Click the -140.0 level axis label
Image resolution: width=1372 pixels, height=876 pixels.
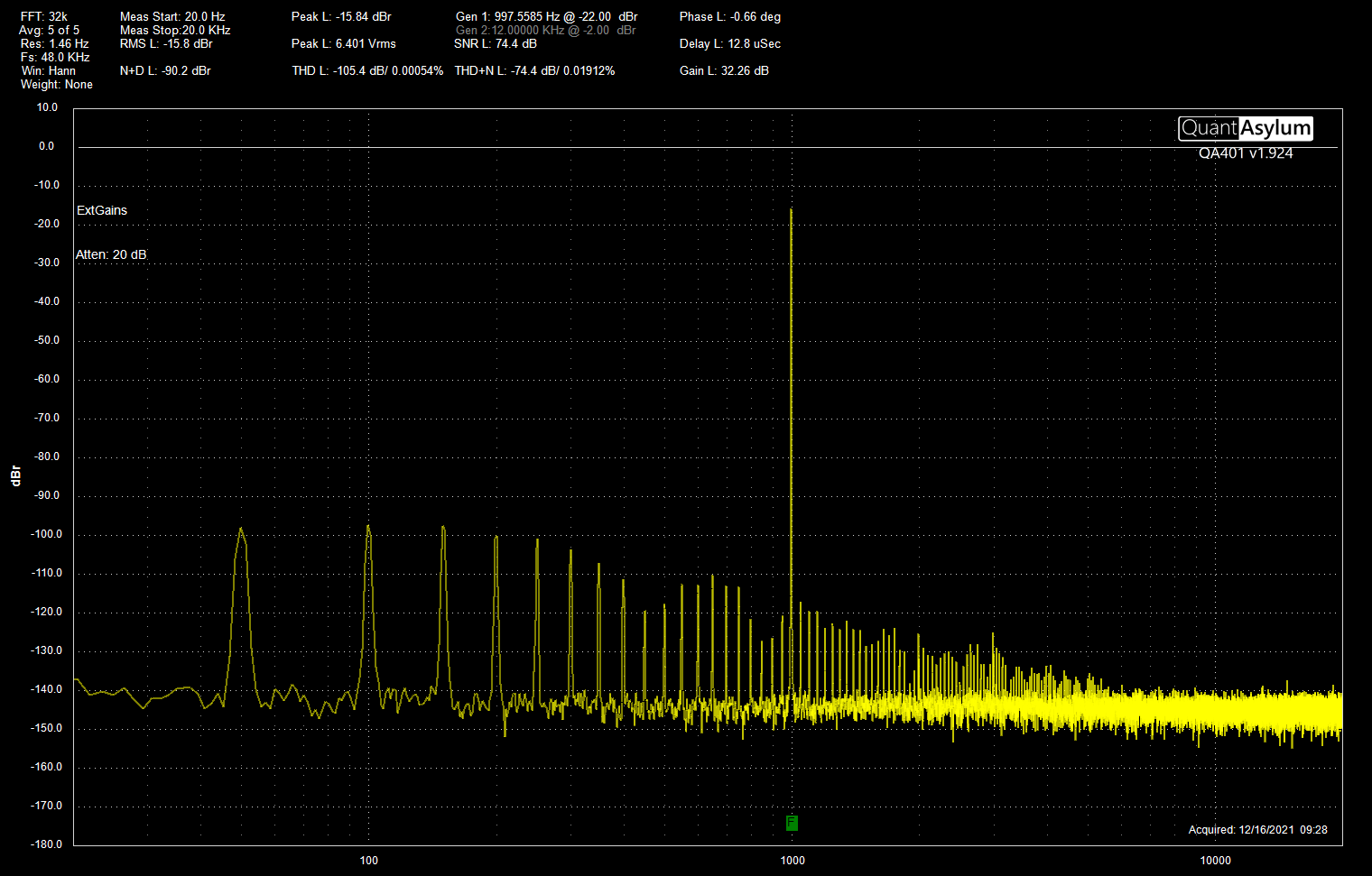pyautogui.click(x=46, y=689)
